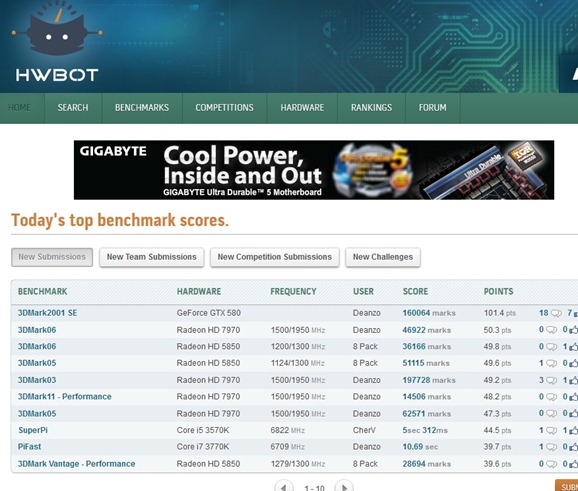This screenshot has height=491, width=578.
Task: Open comments icon for 3DMark2001 SE row
Action: pyautogui.click(x=556, y=313)
